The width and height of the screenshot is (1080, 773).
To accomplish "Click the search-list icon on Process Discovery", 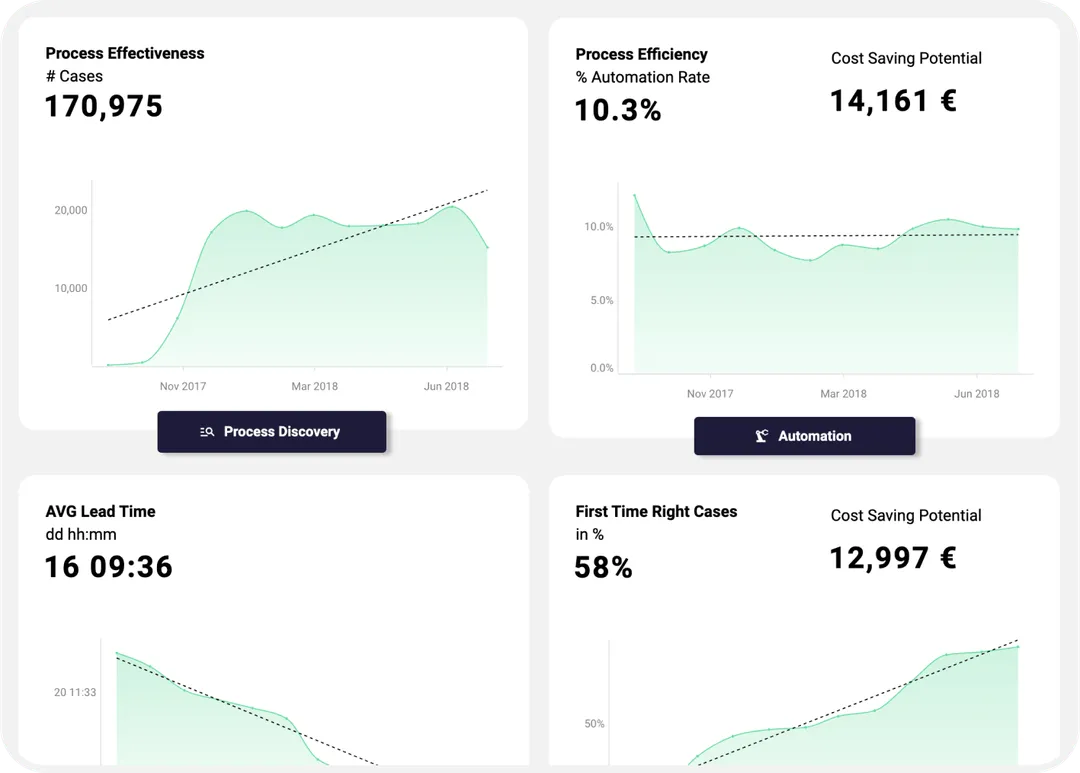I will click(207, 432).
